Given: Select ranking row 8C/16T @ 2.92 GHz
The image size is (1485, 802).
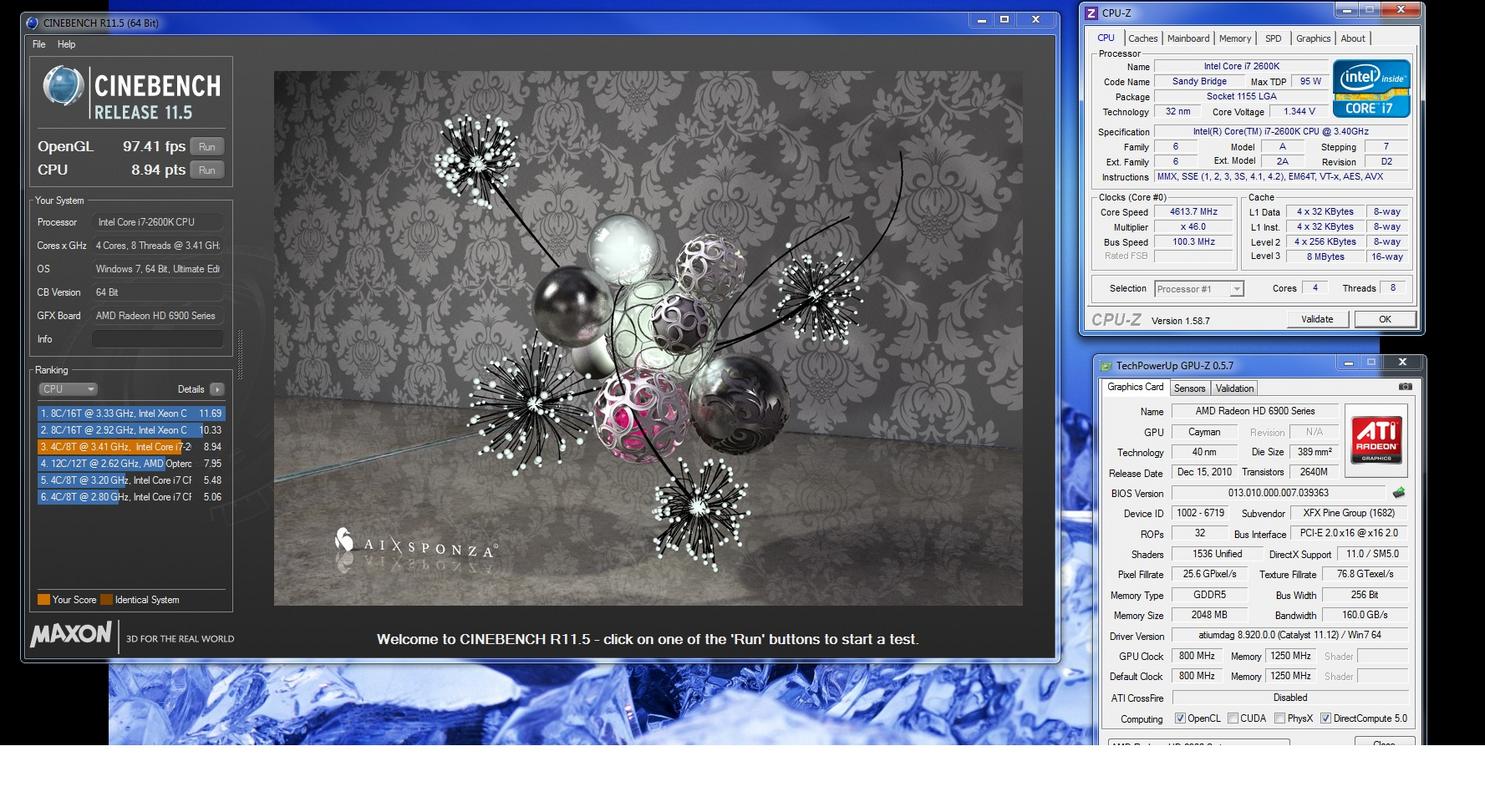Looking at the screenshot, I should point(131,430).
